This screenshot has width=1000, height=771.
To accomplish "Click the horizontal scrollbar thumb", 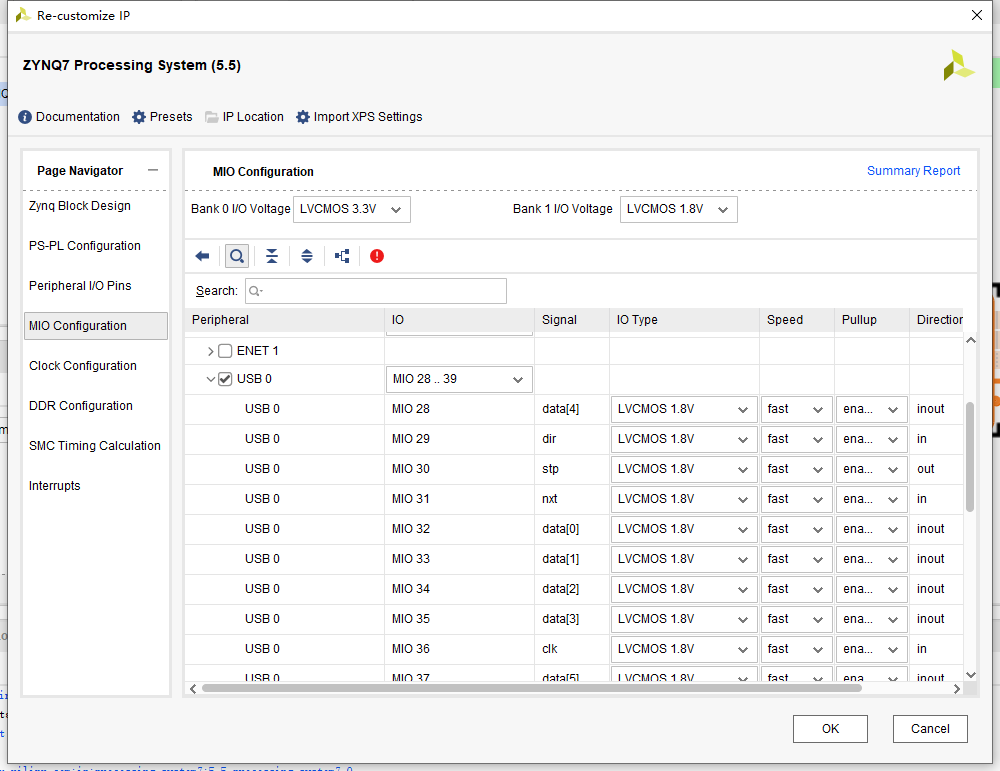I will tap(532, 689).
